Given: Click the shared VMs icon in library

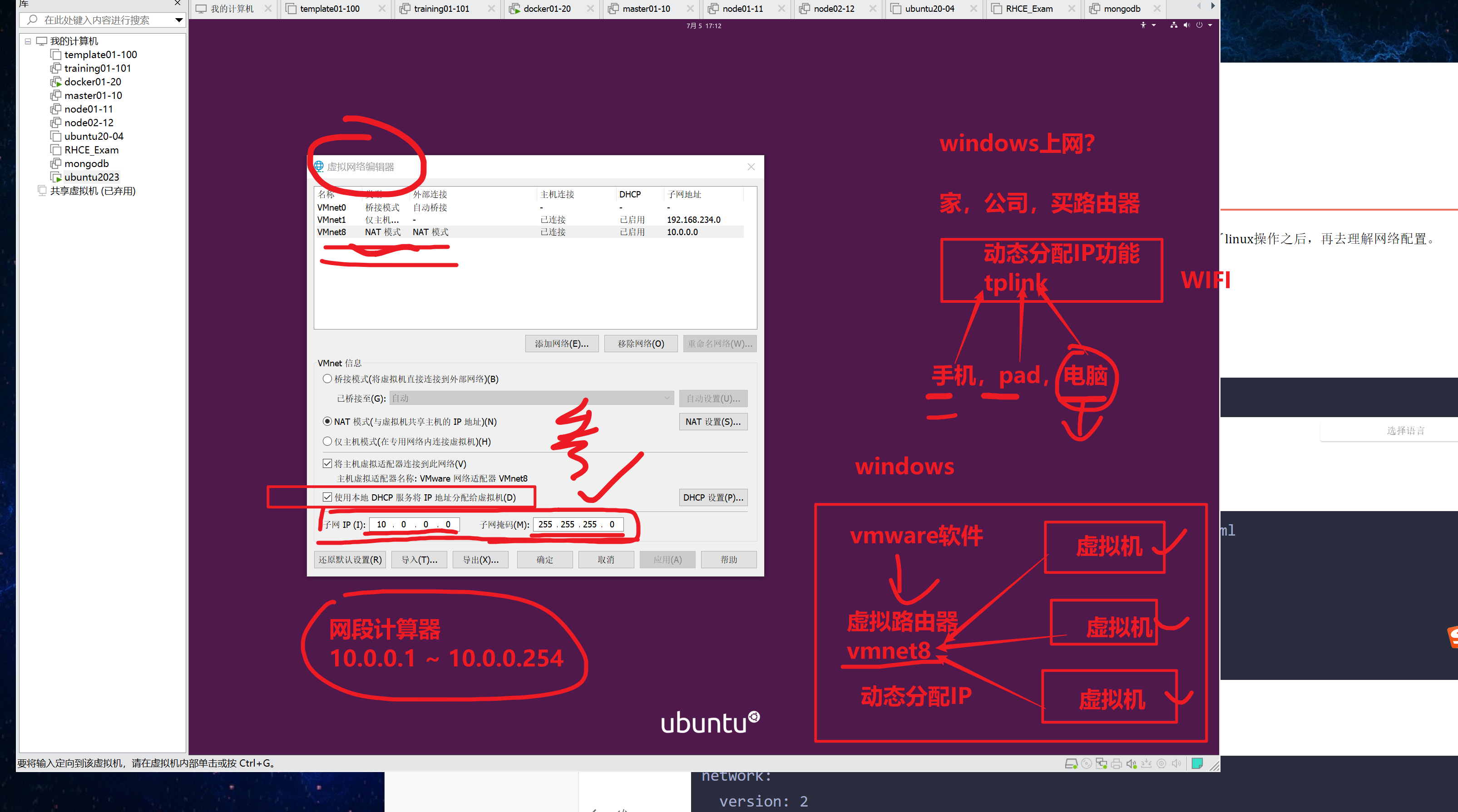Looking at the screenshot, I should point(42,191).
